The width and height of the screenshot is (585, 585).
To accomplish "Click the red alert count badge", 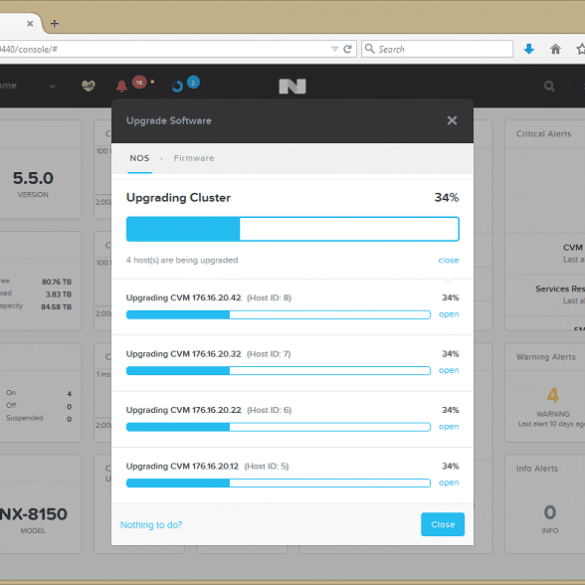I will point(139,82).
